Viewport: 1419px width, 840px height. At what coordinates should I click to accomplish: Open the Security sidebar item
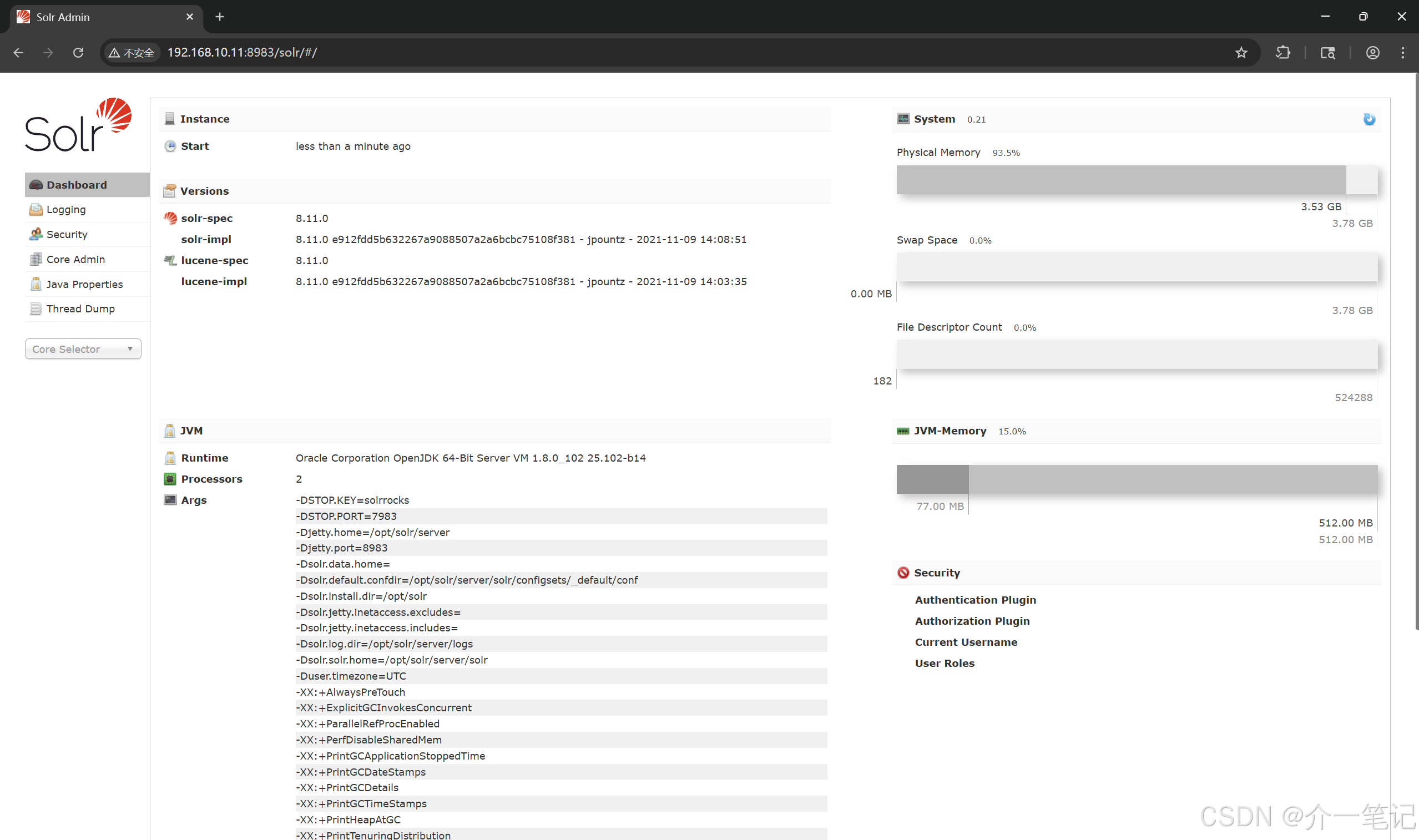[x=67, y=234]
